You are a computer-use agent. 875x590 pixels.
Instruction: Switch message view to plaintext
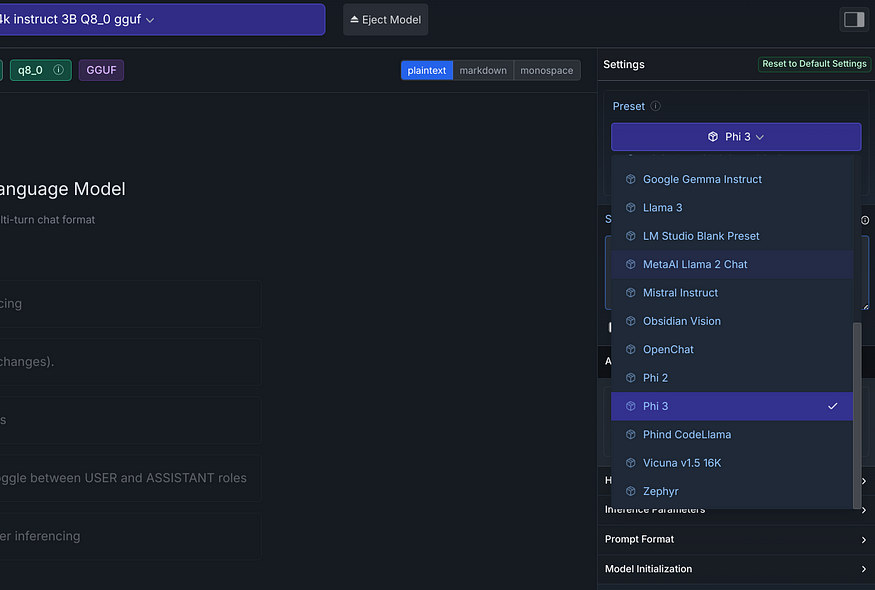click(426, 70)
